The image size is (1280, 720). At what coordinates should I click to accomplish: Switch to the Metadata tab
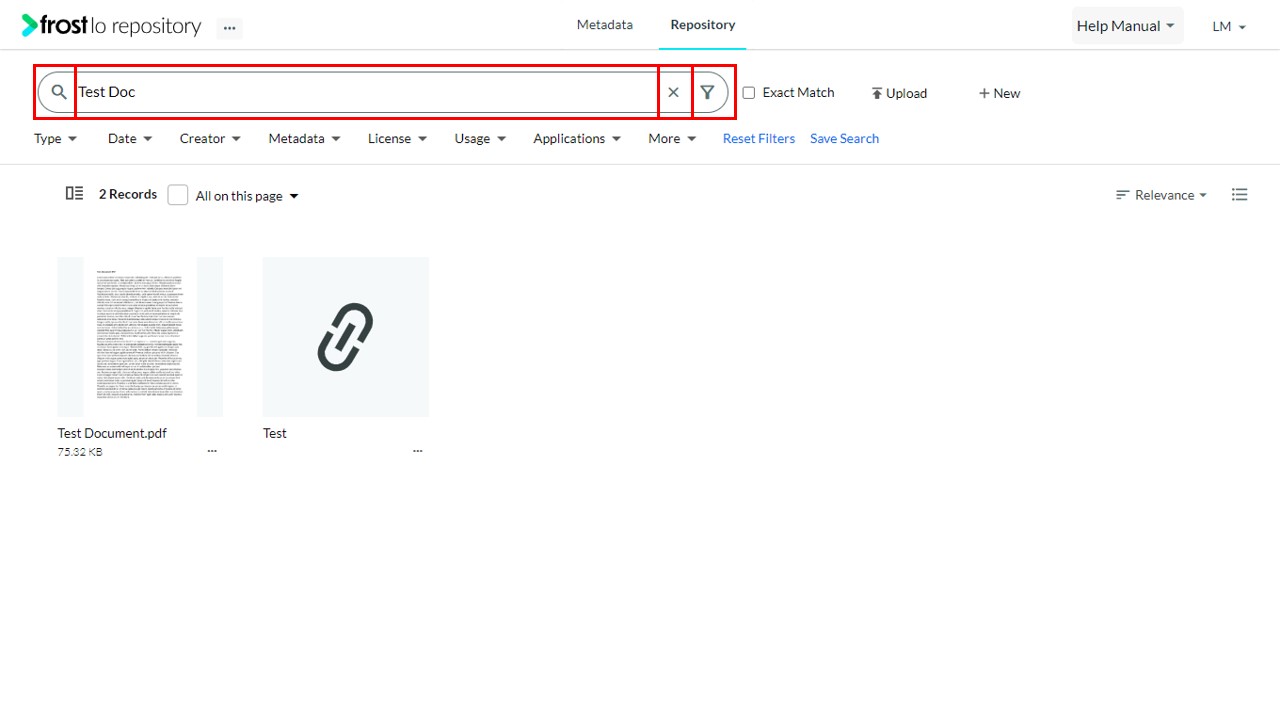[605, 25]
